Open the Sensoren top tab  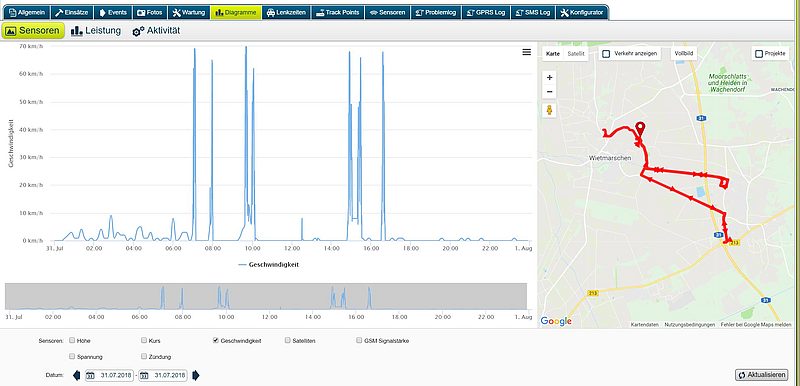[387, 12]
